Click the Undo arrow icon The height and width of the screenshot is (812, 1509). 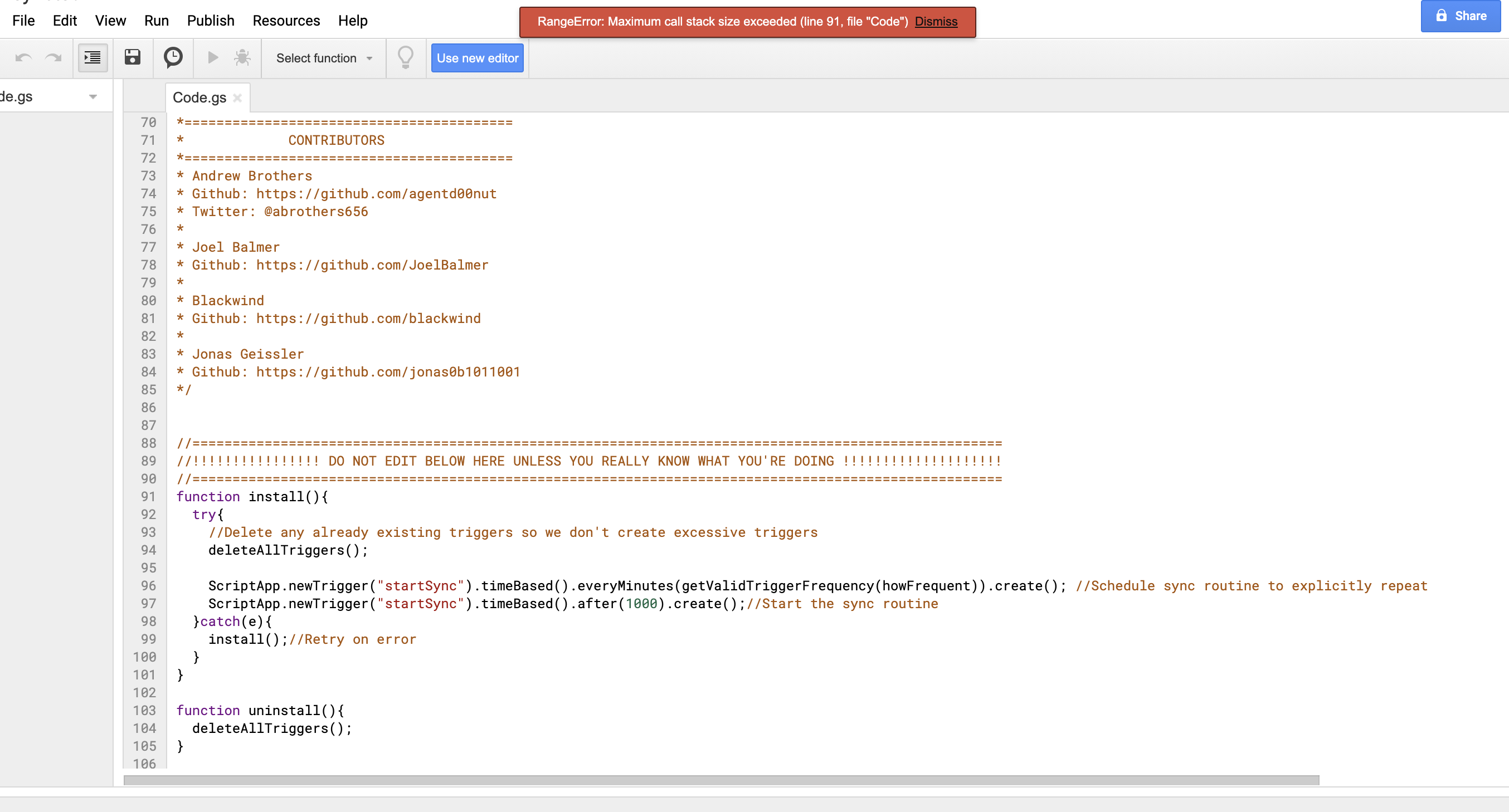point(23,57)
